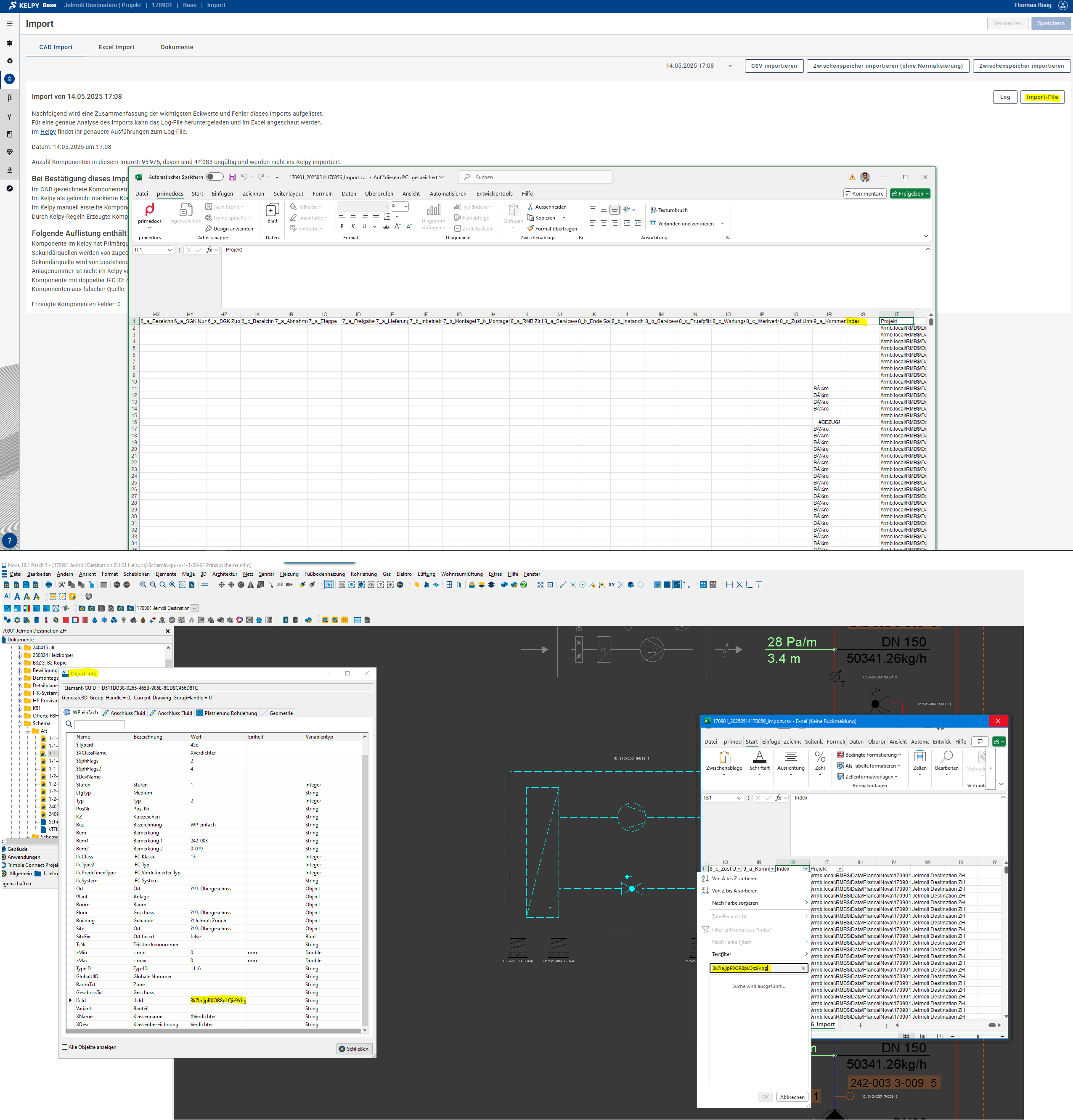Open the Helpy link

pyautogui.click(x=48, y=132)
